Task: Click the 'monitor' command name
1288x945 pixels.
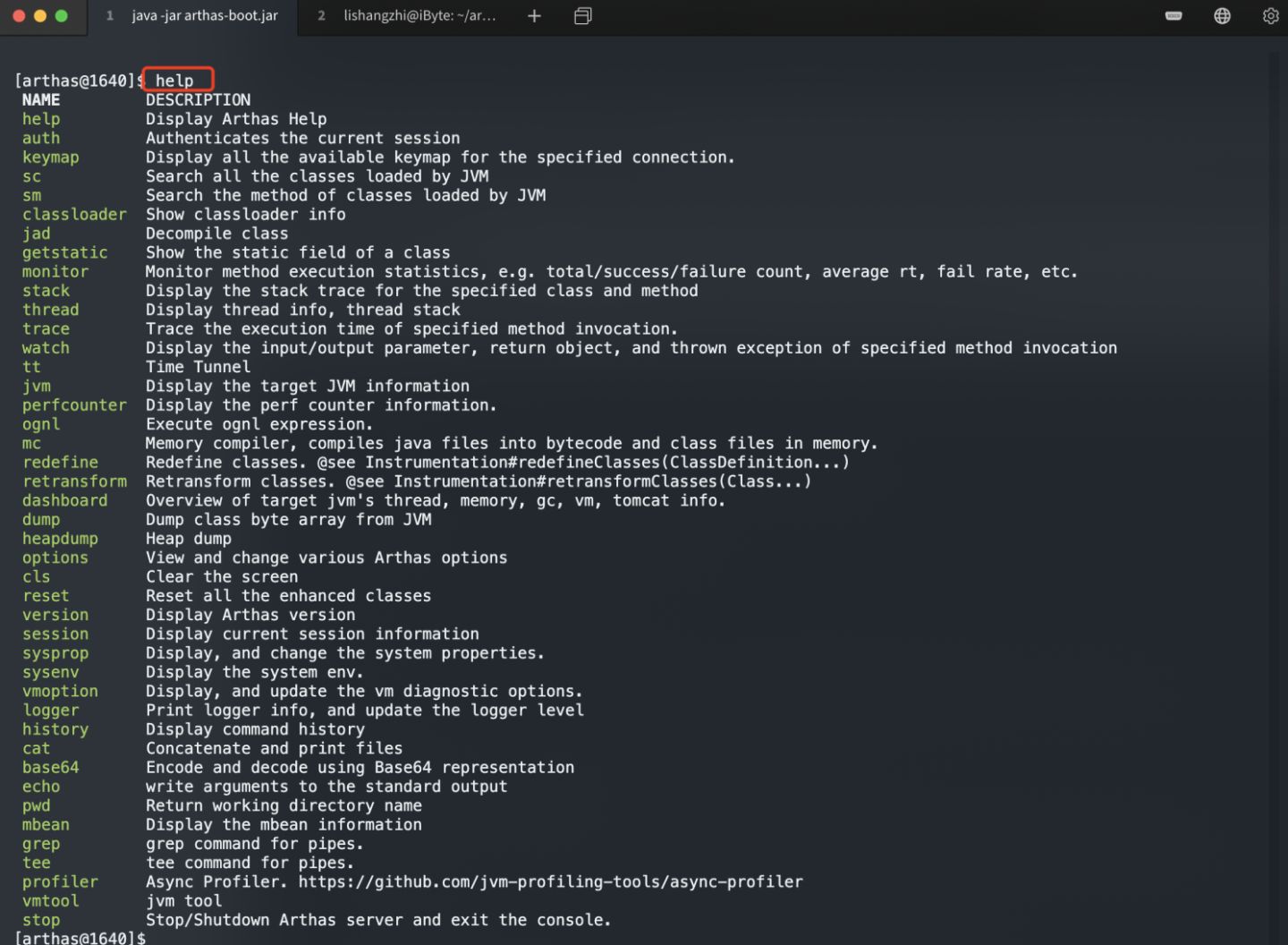Action: pyautogui.click(x=55, y=271)
